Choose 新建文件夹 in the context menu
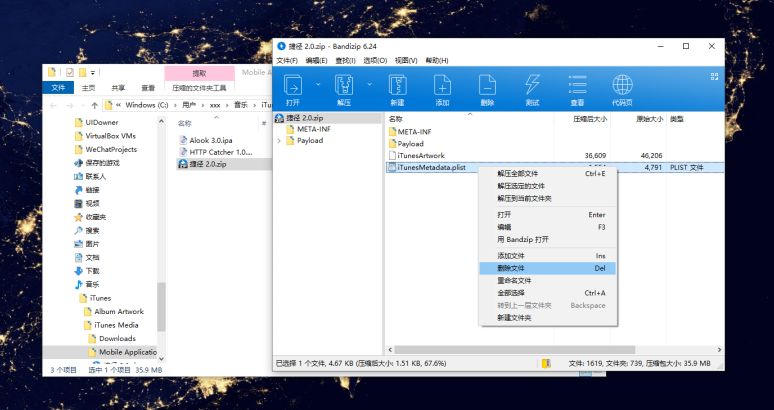Image resolution: width=774 pixels, height=410 pixels. [547, 318]
